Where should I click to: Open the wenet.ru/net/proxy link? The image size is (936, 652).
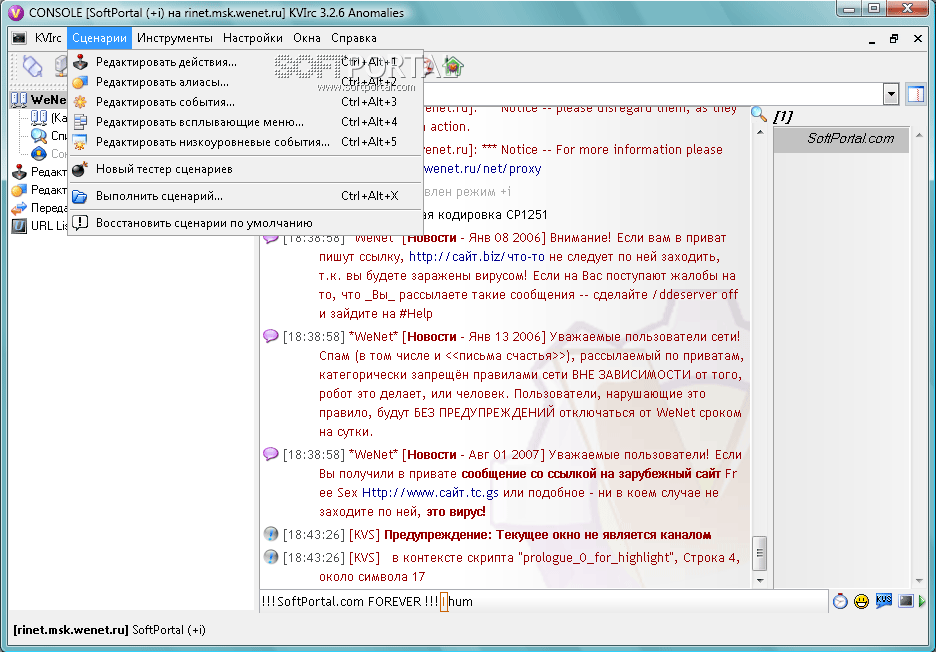pyautogui.click(x=482, y=169)
